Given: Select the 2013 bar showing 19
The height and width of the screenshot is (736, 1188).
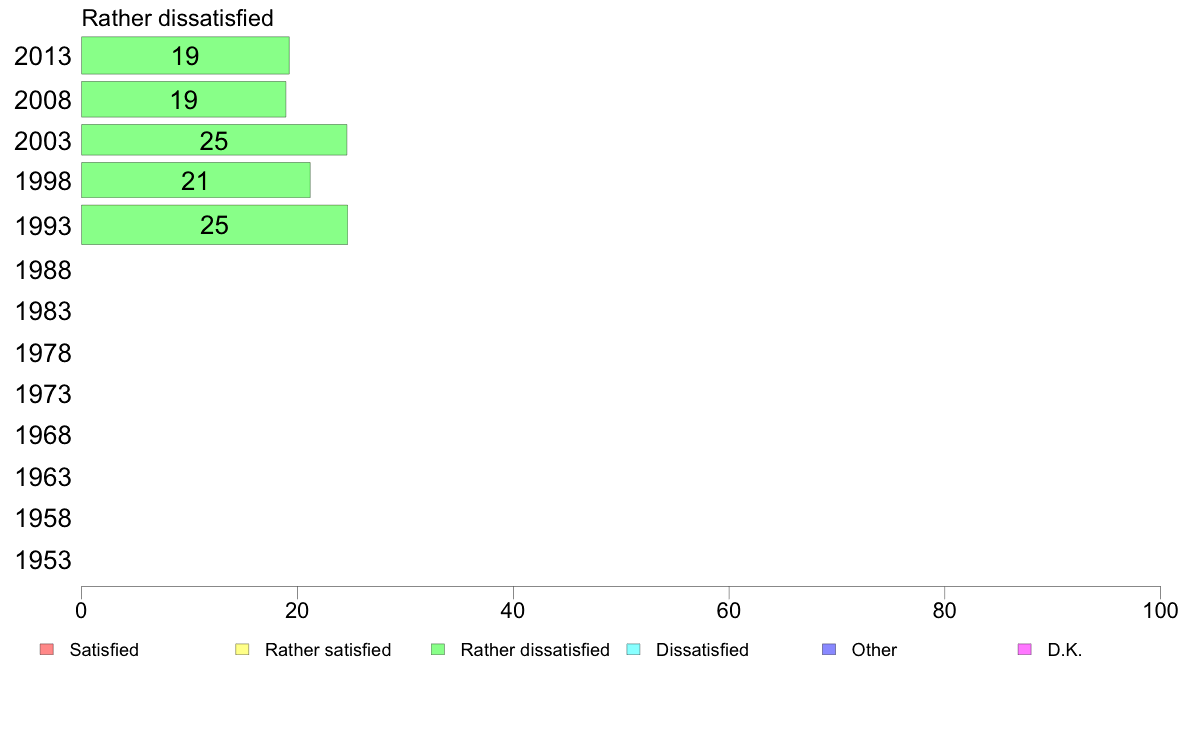Looking at the screenshot, I should pyautogui.click(x=185, y=55).
